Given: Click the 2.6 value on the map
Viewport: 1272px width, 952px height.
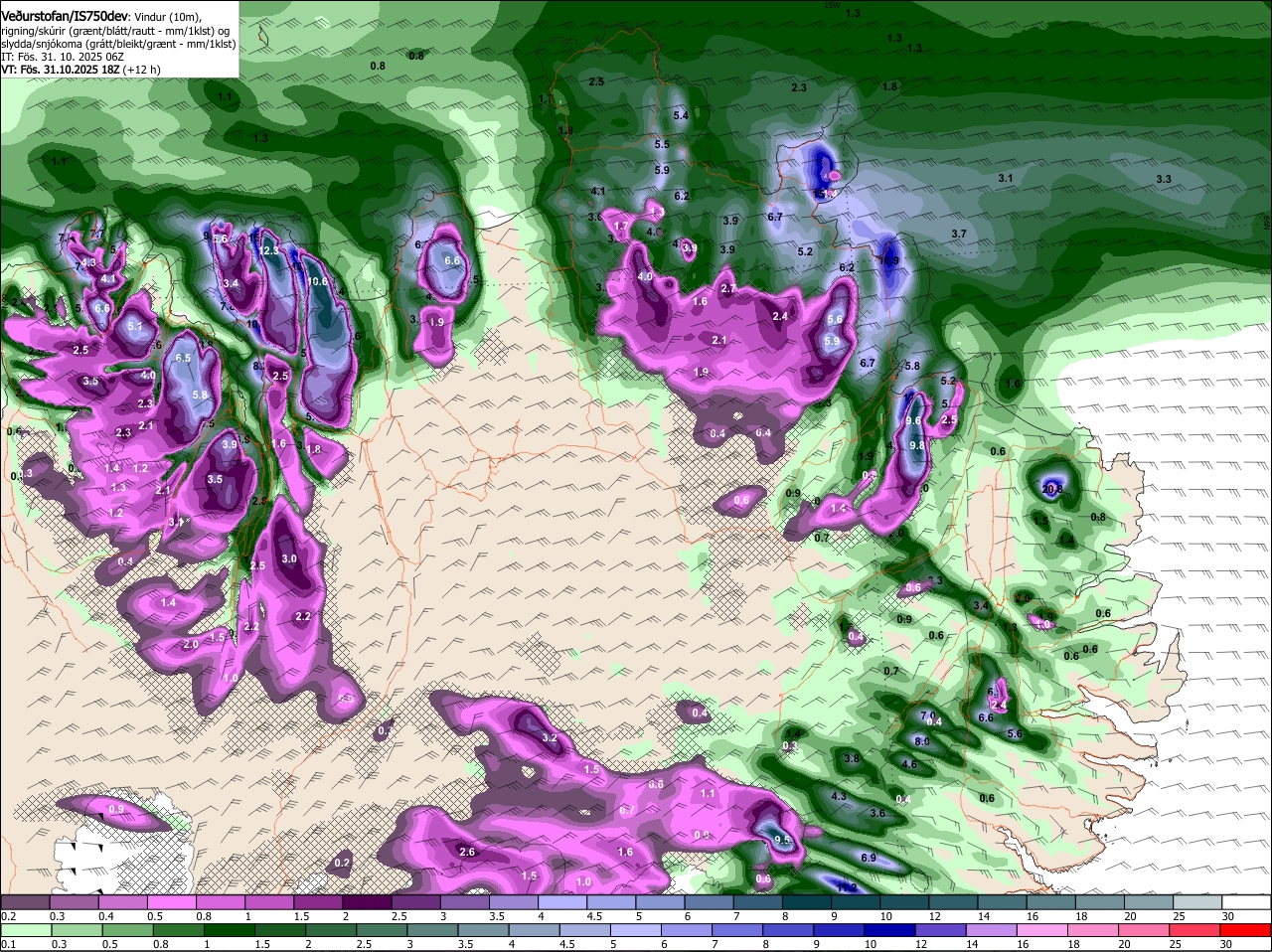Looking at the screenshot, I should [x=468, y=852].
